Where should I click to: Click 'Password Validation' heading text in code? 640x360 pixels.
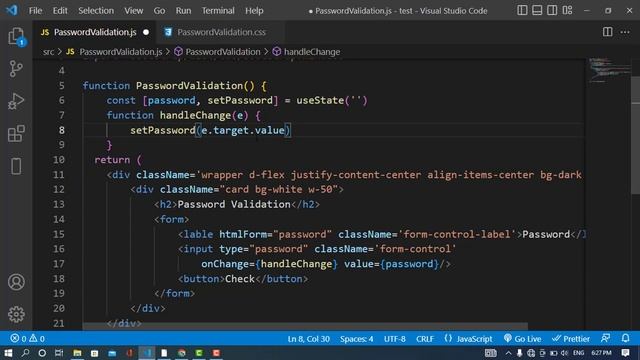point(234,204)
